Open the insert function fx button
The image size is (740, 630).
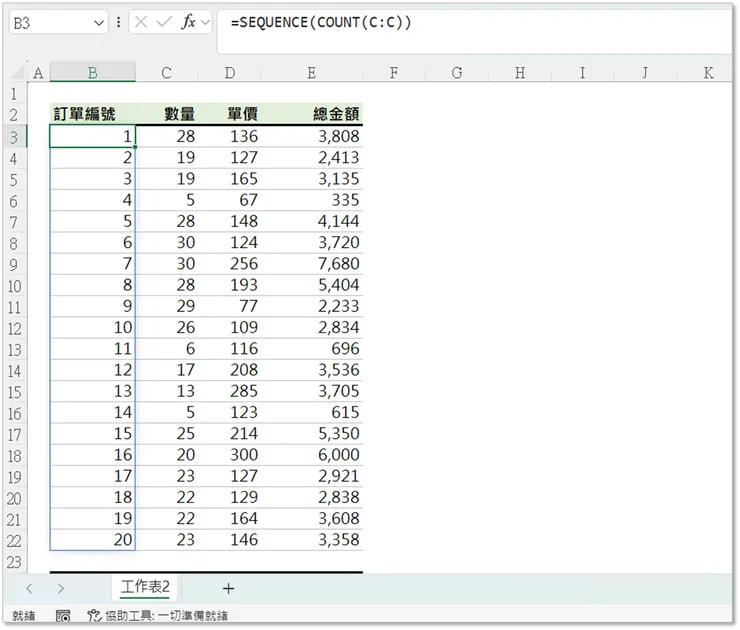point(188,22)
